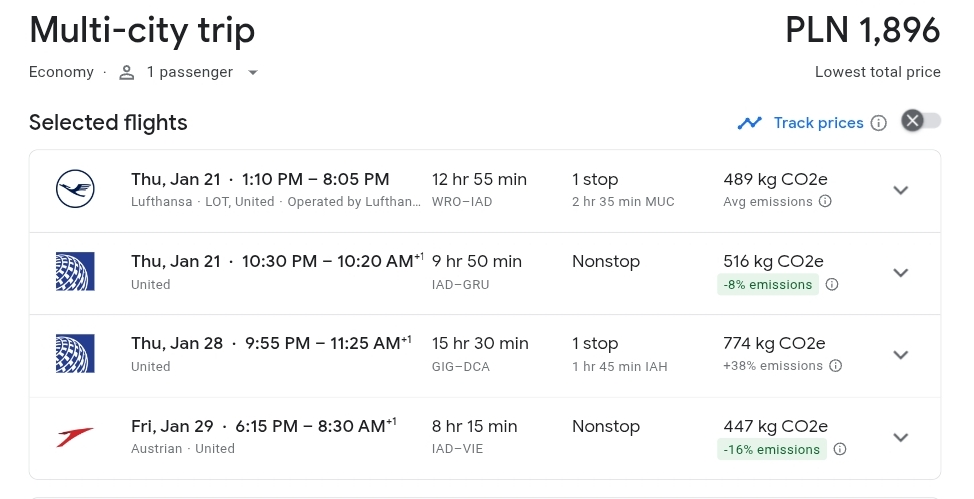The height and width of the screenshot is (499, 974).
Task: Click the 2 hr 35 min MUC layover
Action: click(623, 201)
